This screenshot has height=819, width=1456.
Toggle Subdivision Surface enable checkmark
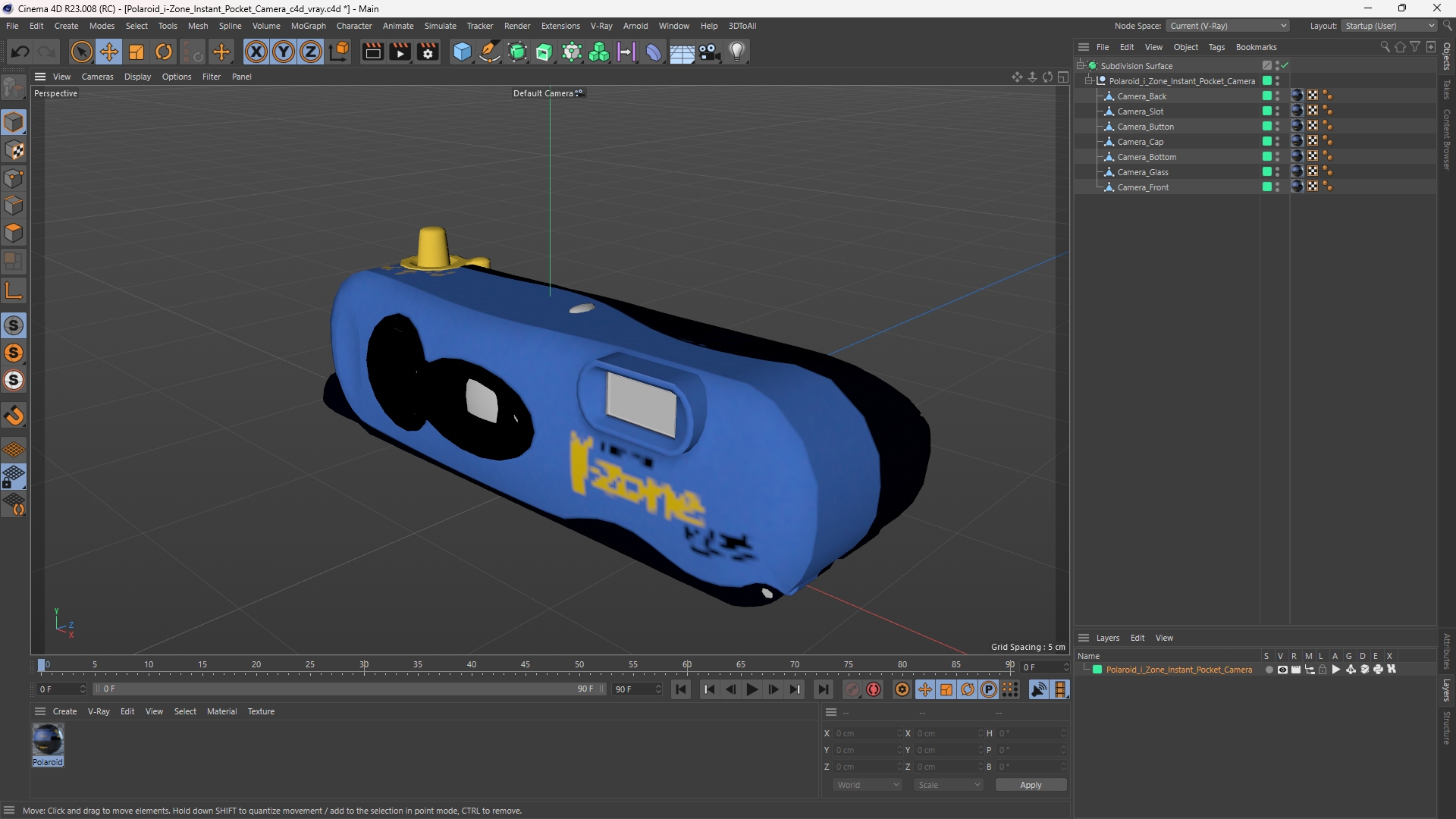click(x=1285, y=66)
